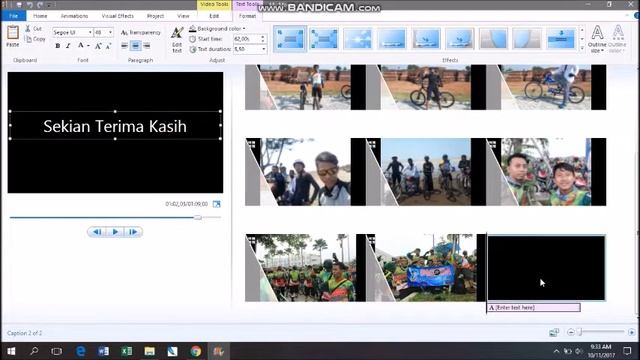
Task: Switch to the Visual Effects tab
Action: tap(118, 16)
